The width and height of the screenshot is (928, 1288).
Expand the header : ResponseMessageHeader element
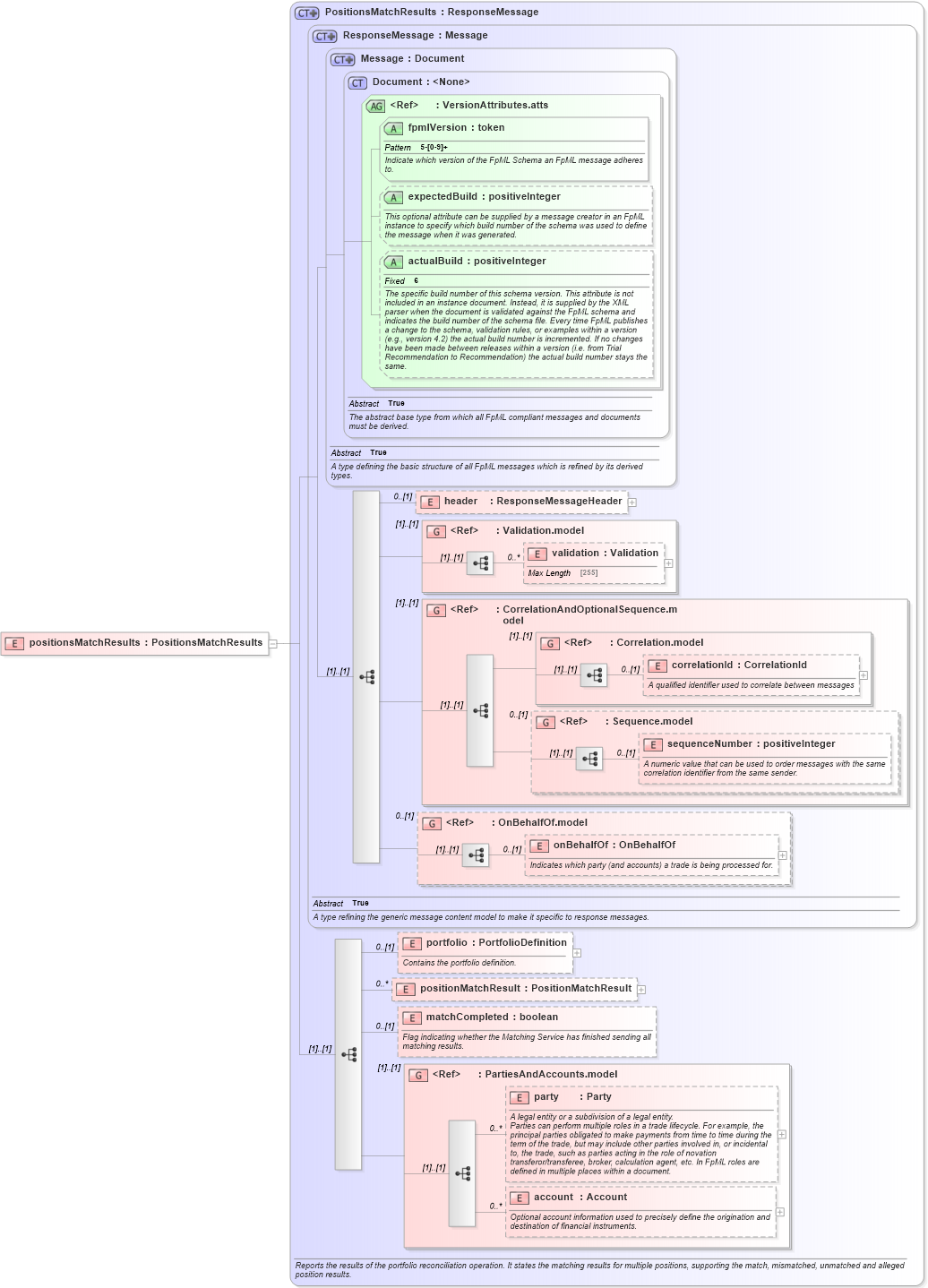pyautogui.click(x=632, y=502)
